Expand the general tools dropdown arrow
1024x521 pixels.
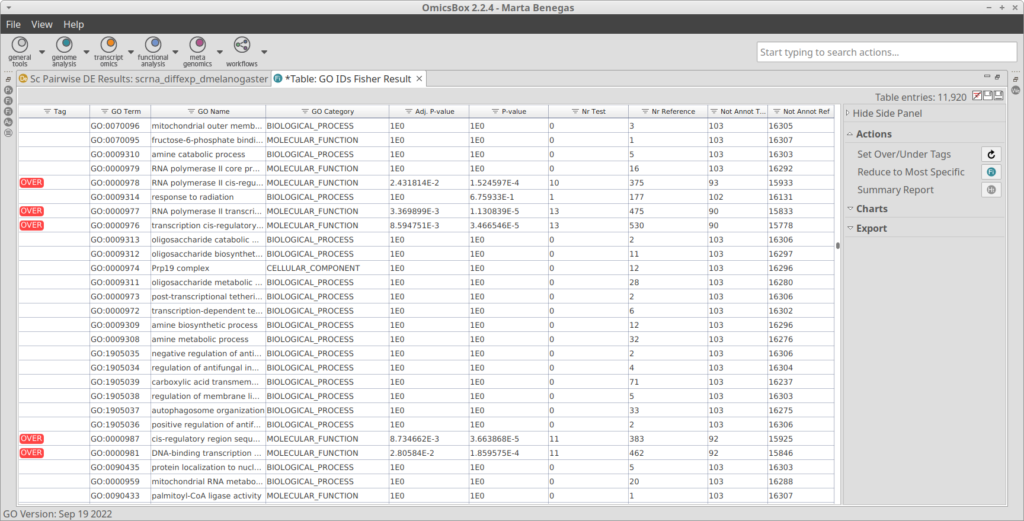coord(42,51)
